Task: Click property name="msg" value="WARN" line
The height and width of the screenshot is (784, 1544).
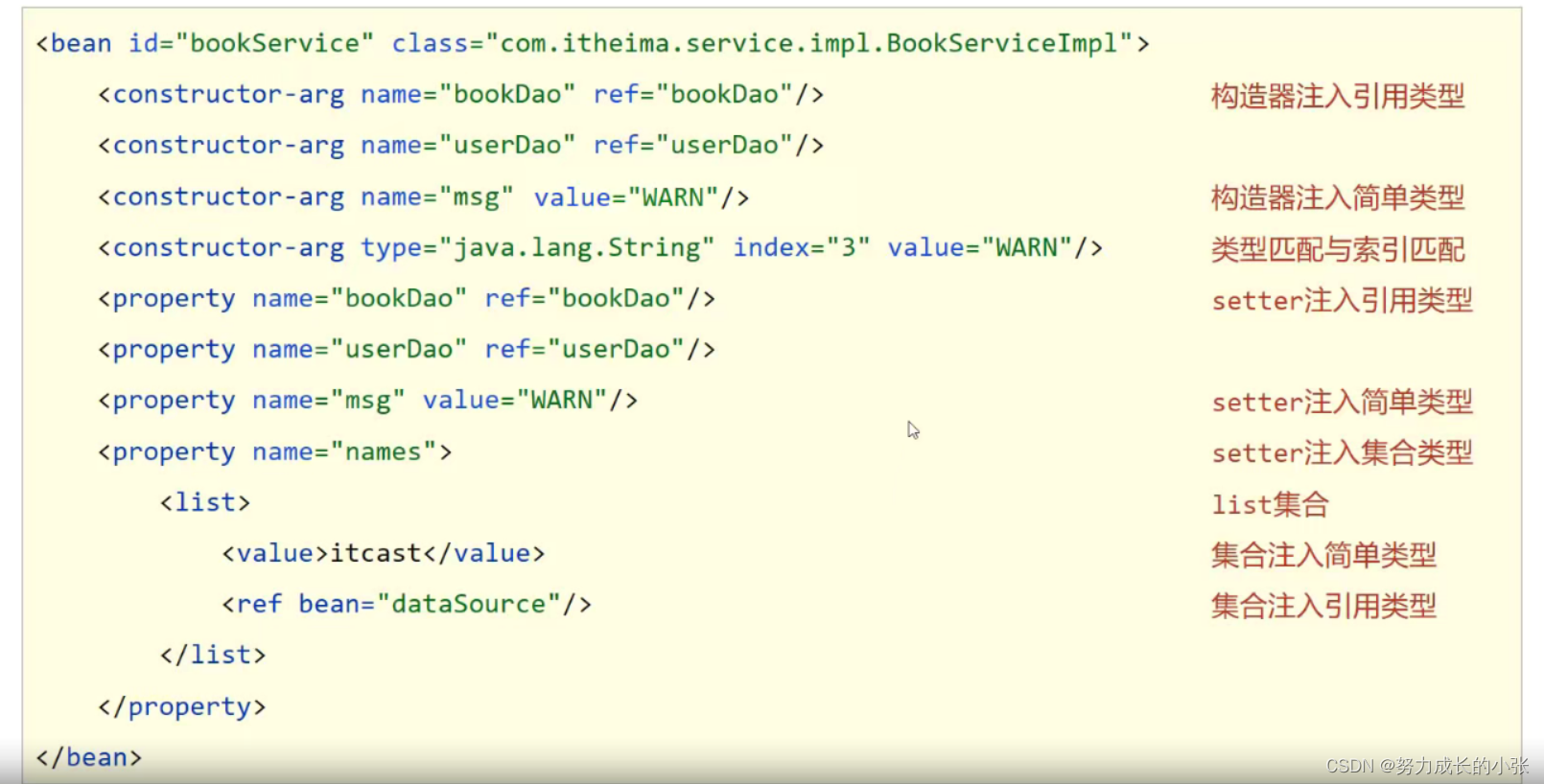Action: (367, 401)
